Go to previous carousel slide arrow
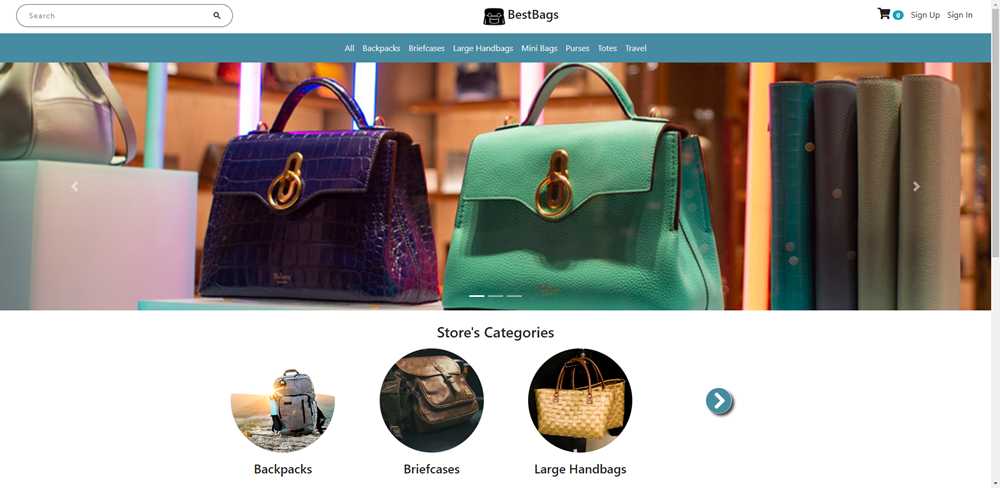The height and width of the screenshot is (488, 1000). (75, 186)
